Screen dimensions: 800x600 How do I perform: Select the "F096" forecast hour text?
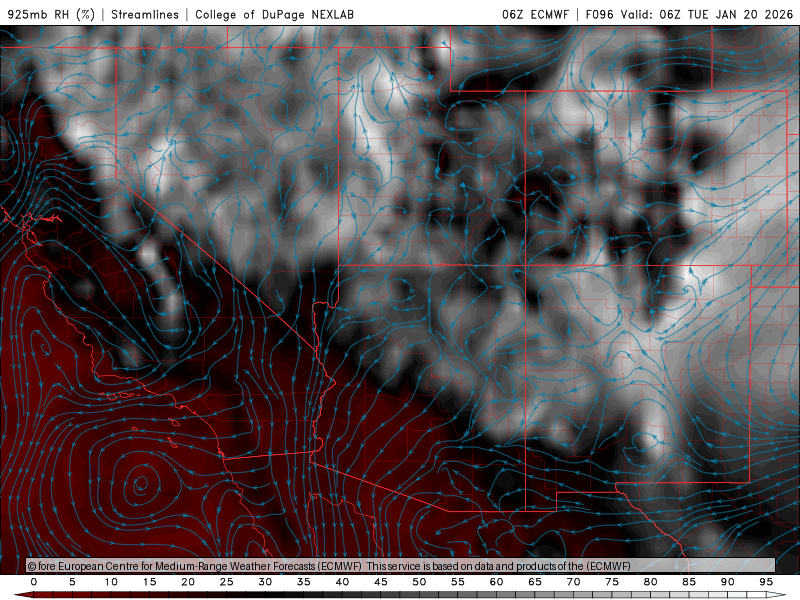coord(599,14)
